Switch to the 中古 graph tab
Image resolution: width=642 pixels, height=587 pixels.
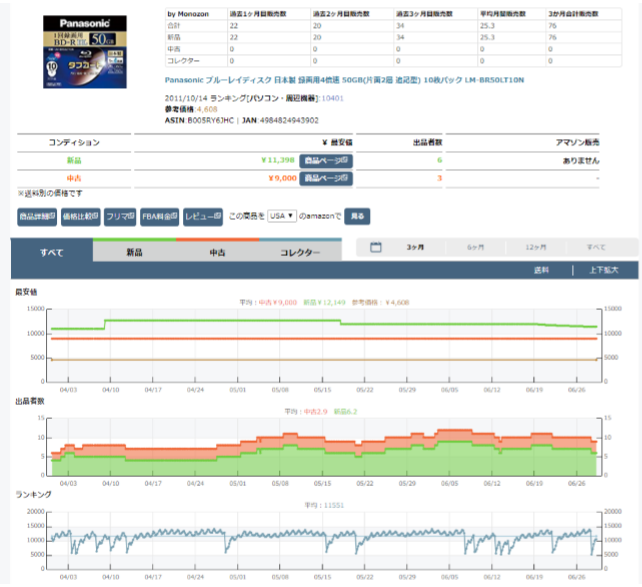[217, 252]
